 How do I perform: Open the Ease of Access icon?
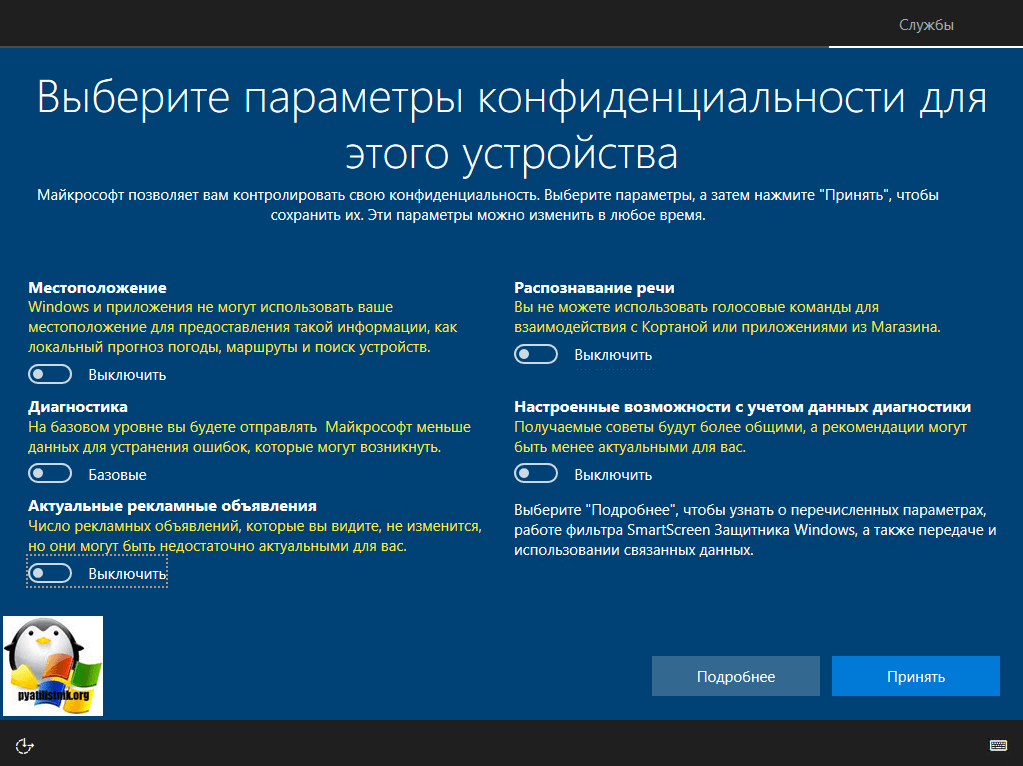pyautogui.click(x=25, y=744)
